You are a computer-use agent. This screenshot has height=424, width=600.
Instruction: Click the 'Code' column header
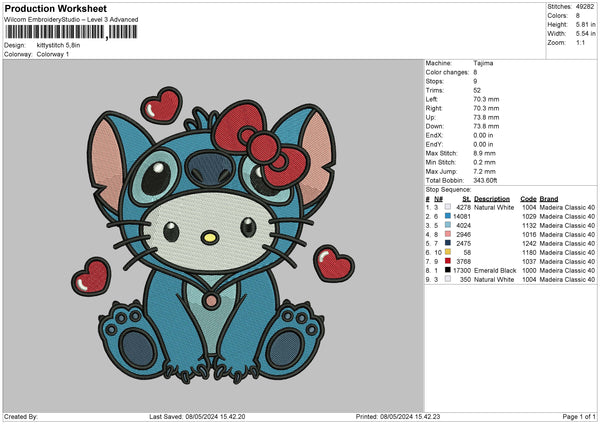[x=528, y=199]
